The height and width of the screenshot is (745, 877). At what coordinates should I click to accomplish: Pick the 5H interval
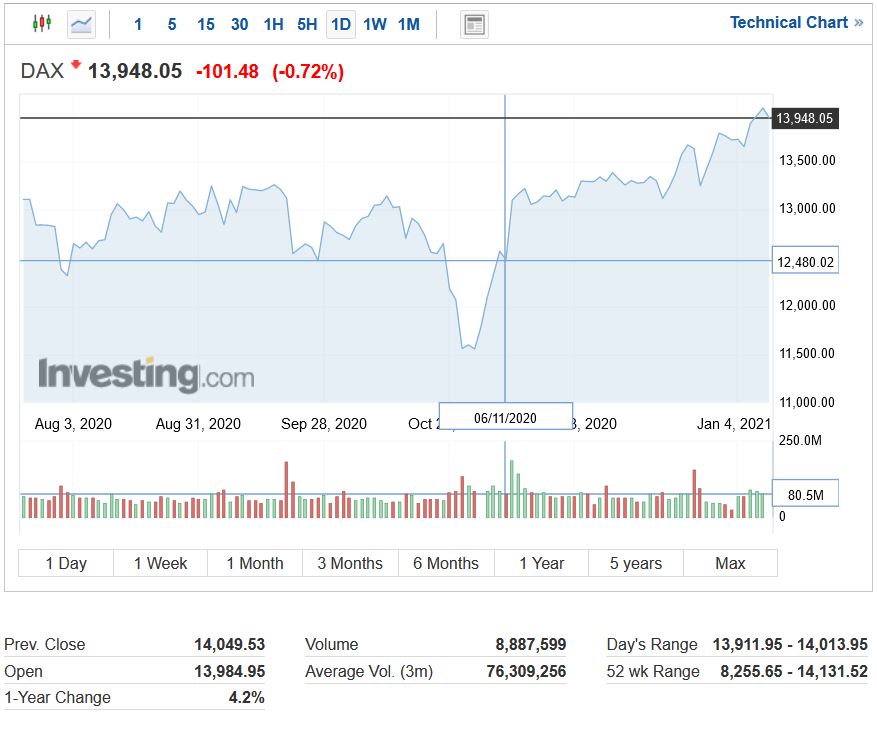point(307,24)
